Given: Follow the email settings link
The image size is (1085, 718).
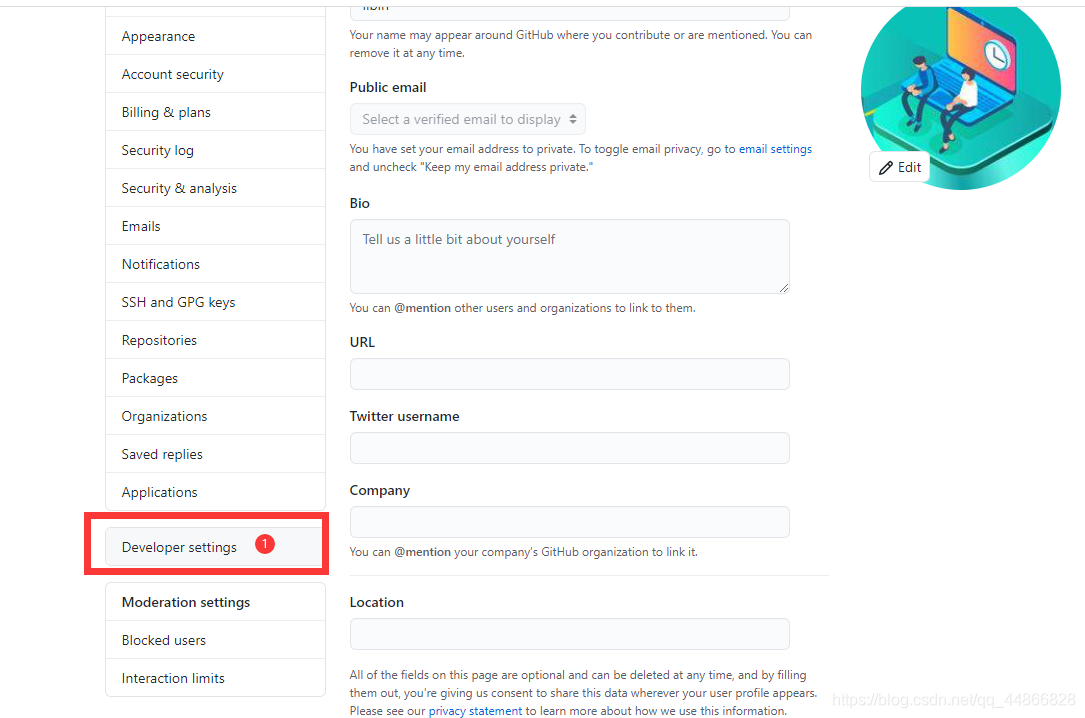Looking at the screenshot, I should [774, 148].
